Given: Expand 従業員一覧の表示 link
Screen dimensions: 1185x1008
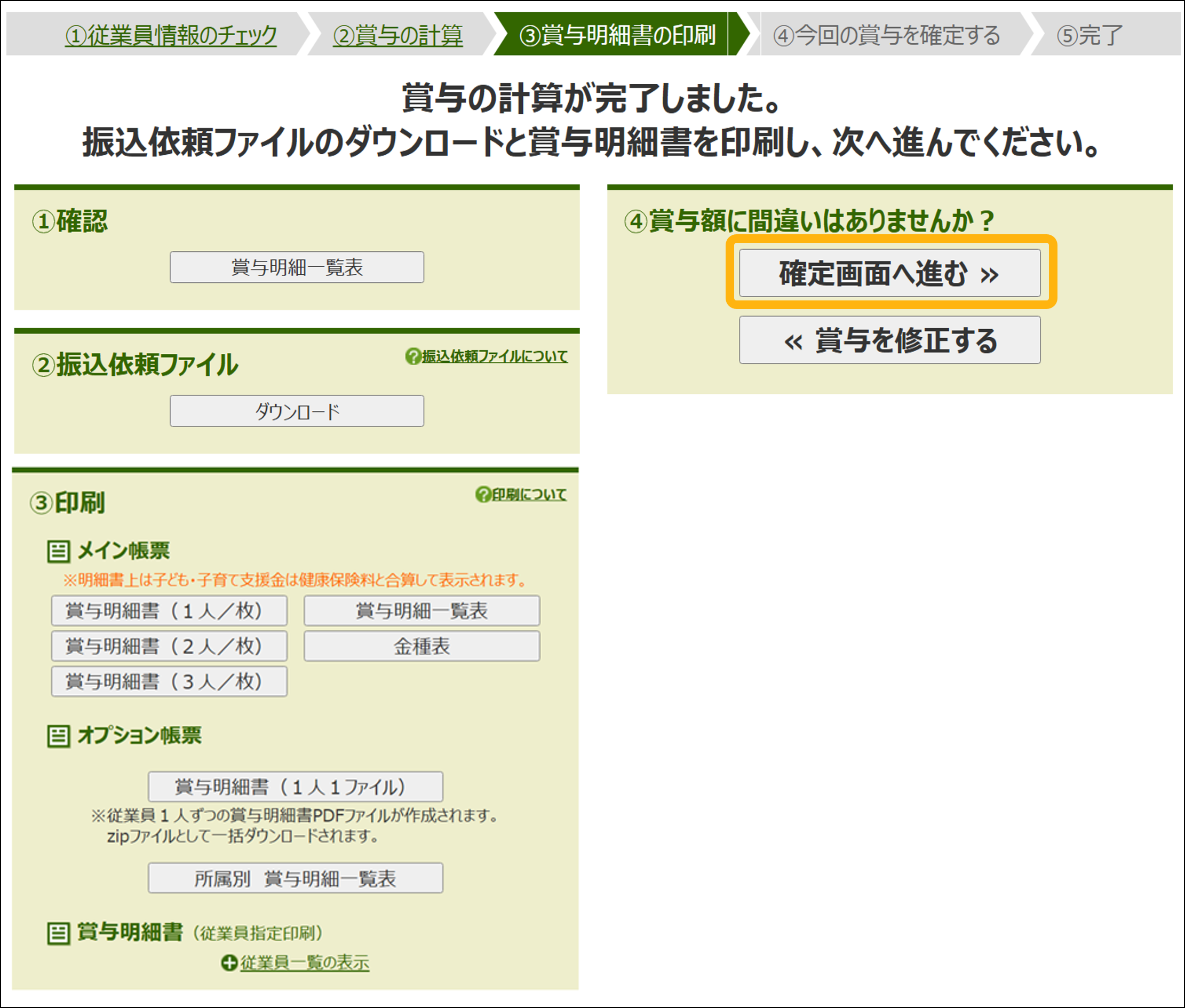Looking at the screenshot, I should pyautogui.click(x=305, y=963).
